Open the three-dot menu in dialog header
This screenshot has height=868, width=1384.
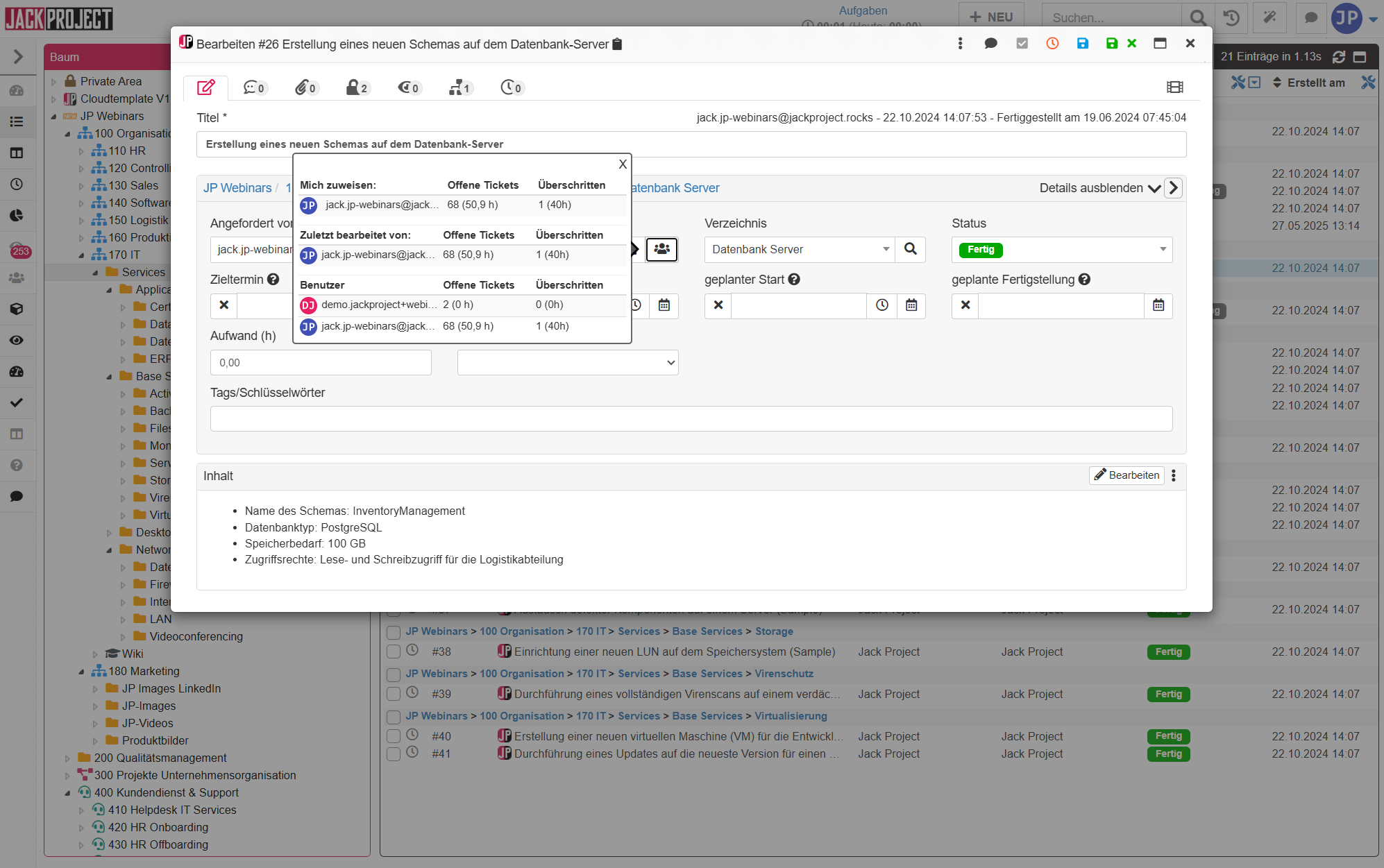click(960, 44)
